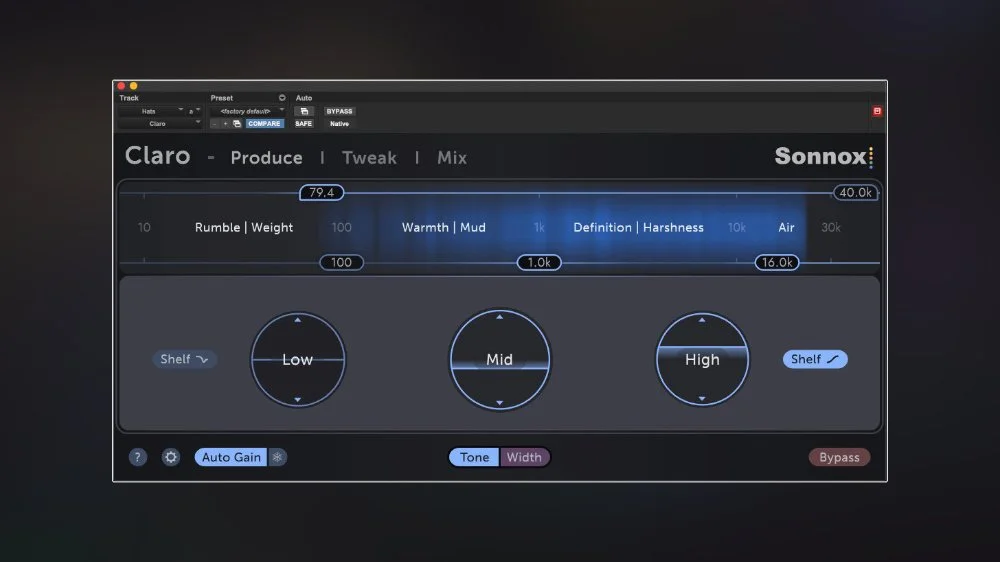Click the Mid knob up arrow
This screenshot has width=1000, height=562.
point(499,316)
